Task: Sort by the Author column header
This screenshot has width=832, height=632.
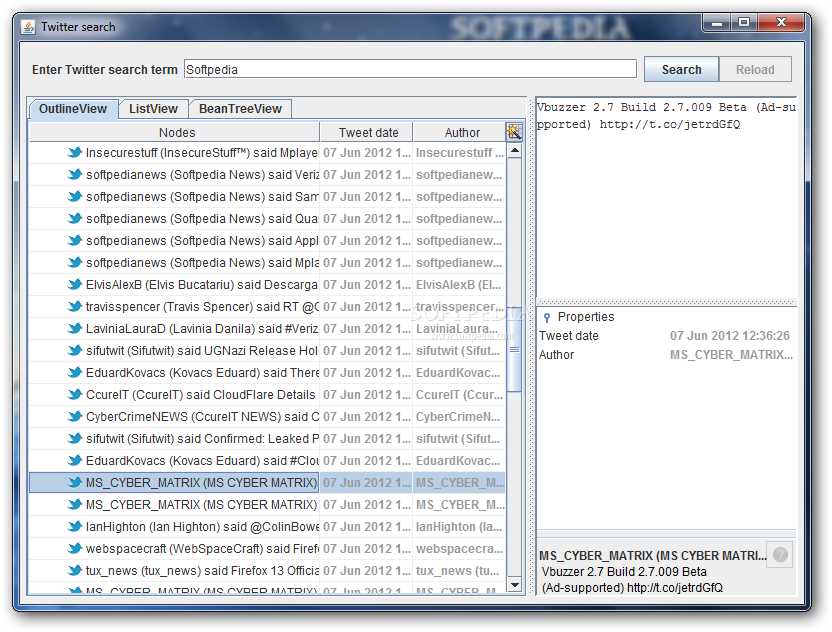Action: (461, 132)
